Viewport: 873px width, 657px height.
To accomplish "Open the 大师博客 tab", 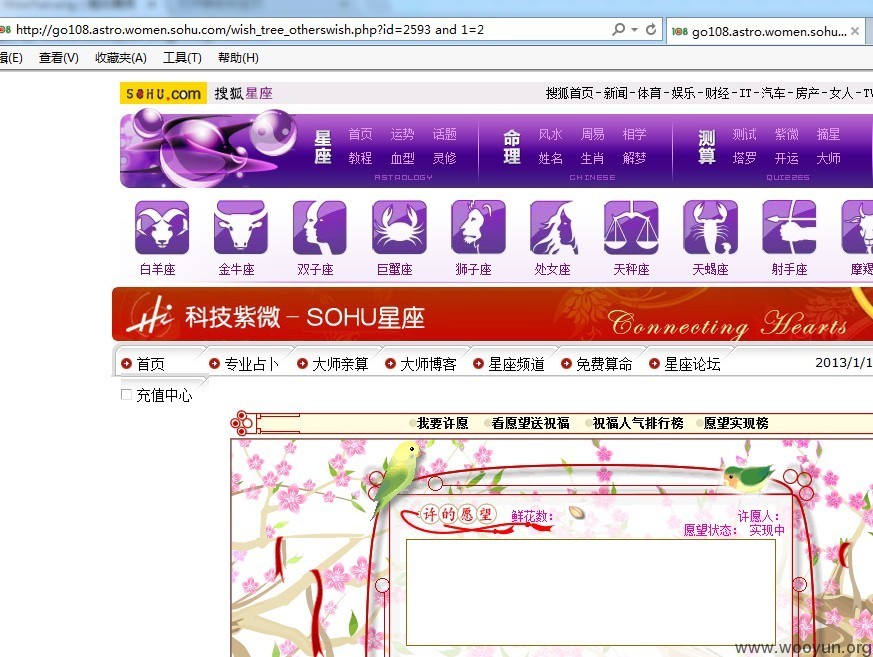I will coord(428,364).
